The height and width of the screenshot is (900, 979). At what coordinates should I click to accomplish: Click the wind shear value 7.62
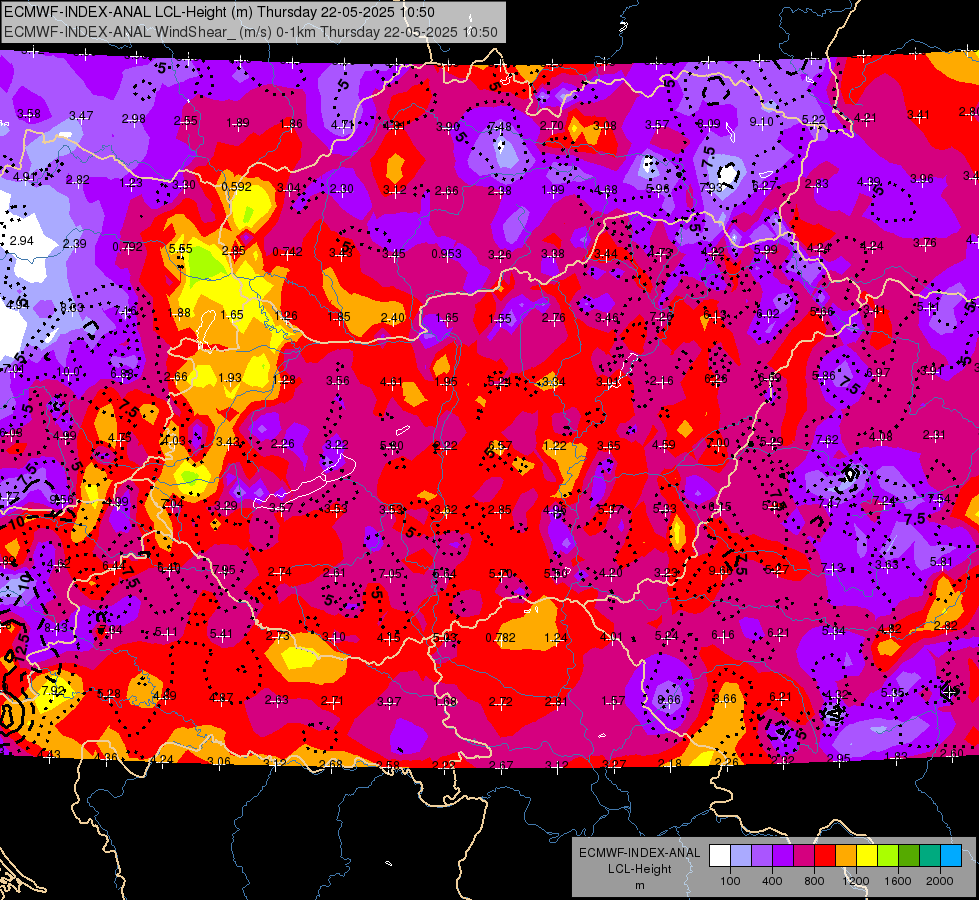pyautogui.click(x=827, y=440)
